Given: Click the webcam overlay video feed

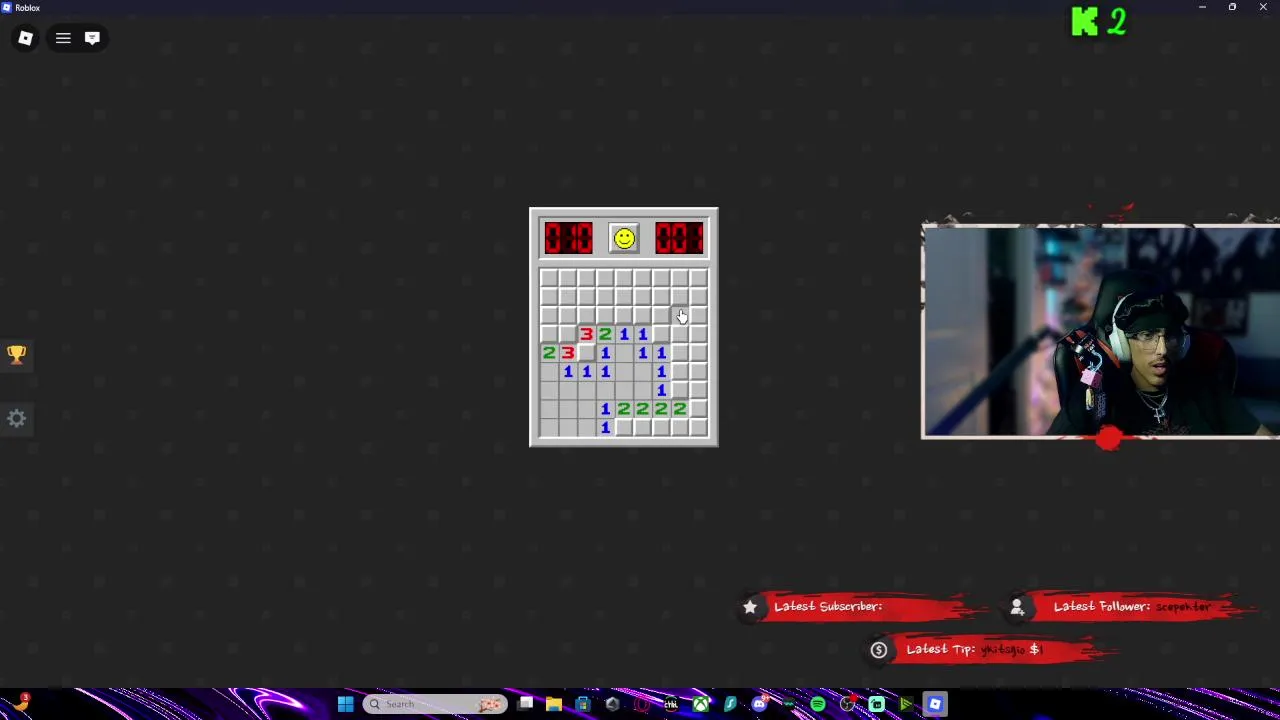Looking at the screenshot, I should point(1100,331).
